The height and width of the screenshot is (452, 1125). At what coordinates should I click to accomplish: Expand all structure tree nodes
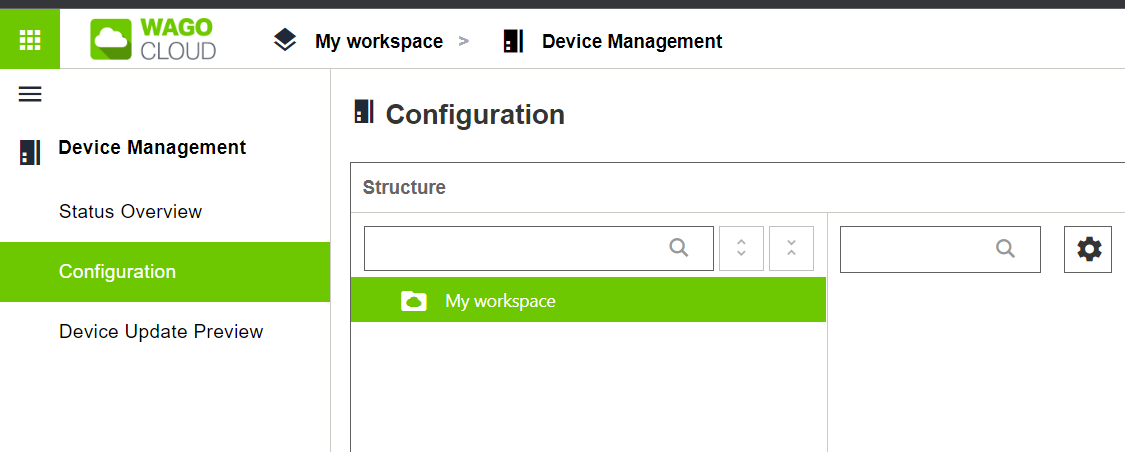pos(741,248)
